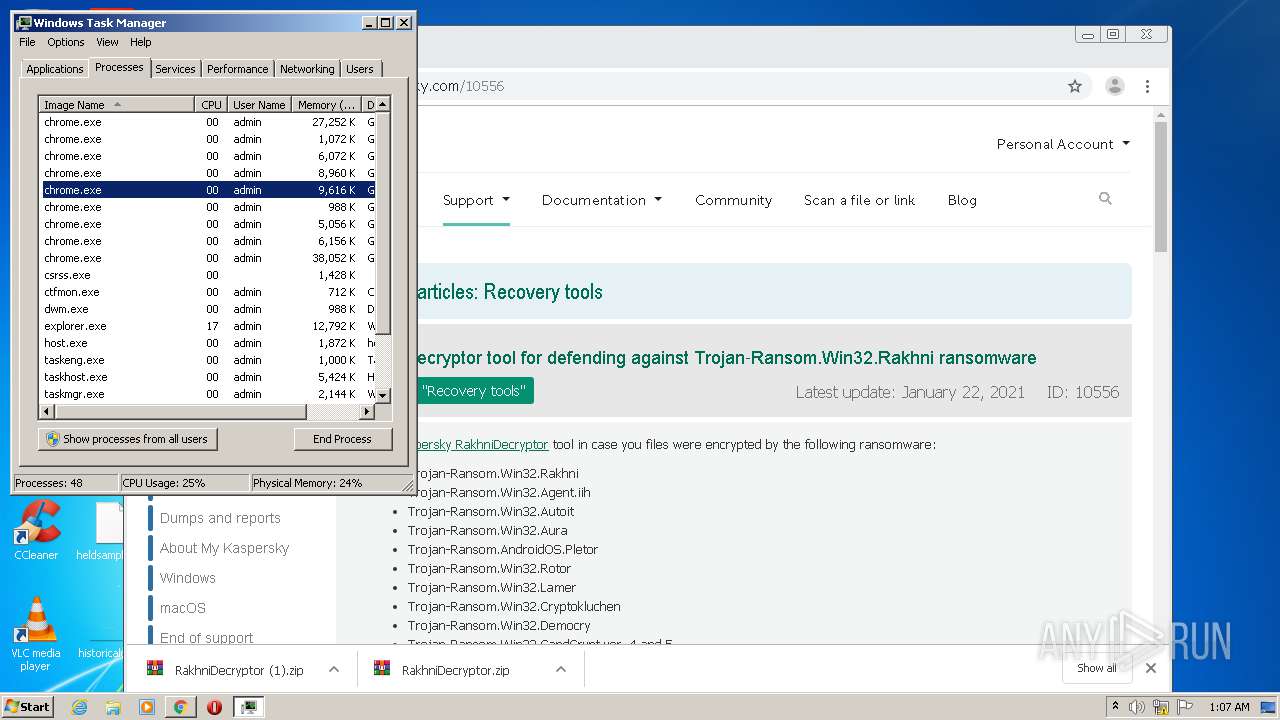Select chrome.exe row using 38,052 K
Image resolution: width=1280 pixels, height=720 pixels.
(x=207, y=258)
